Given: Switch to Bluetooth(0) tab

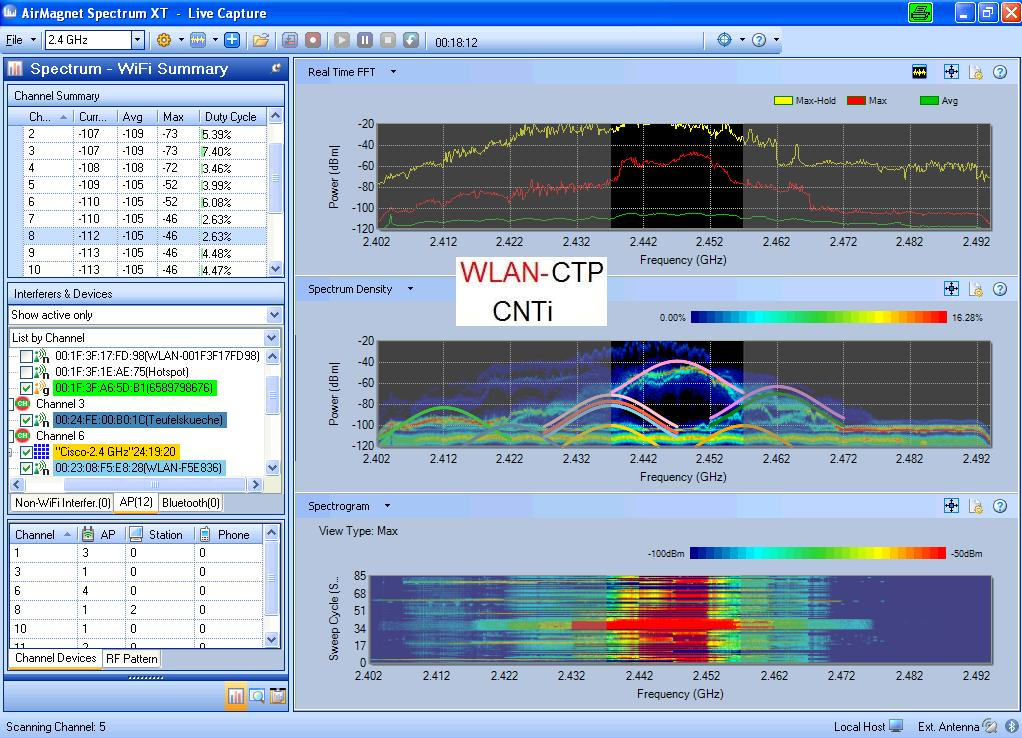Looking at the screenshot, I should coord(191,503).
